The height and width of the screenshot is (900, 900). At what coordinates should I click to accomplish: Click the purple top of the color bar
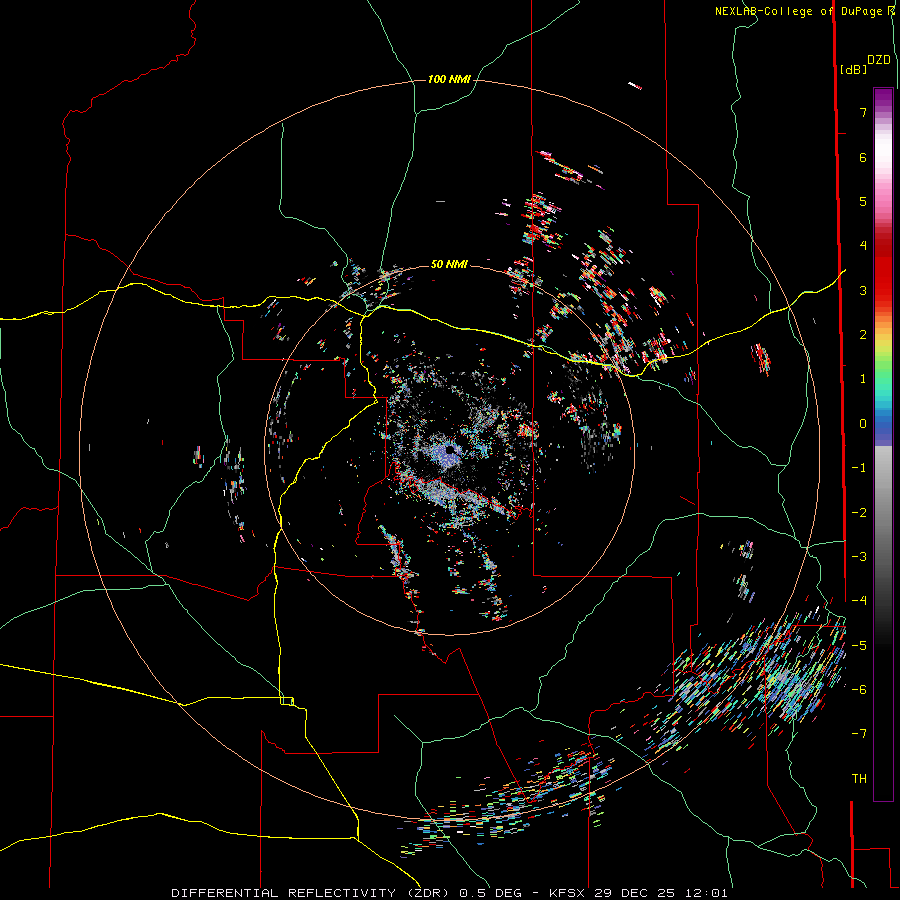coord(883,99)
